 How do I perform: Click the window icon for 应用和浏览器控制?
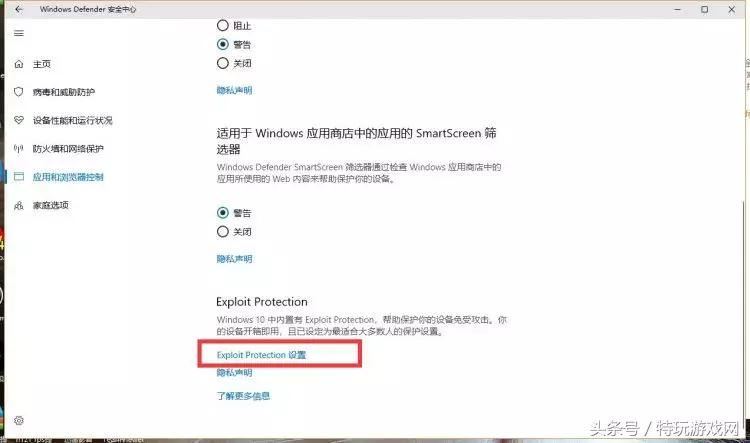click(x=19, y=177)
